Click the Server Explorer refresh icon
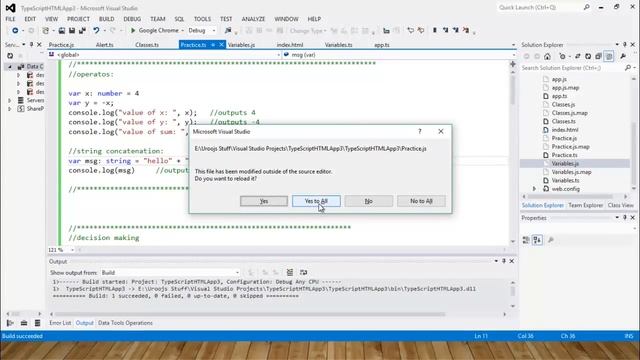The width and height of the screenshot is (640, 360). pos(10,56)
